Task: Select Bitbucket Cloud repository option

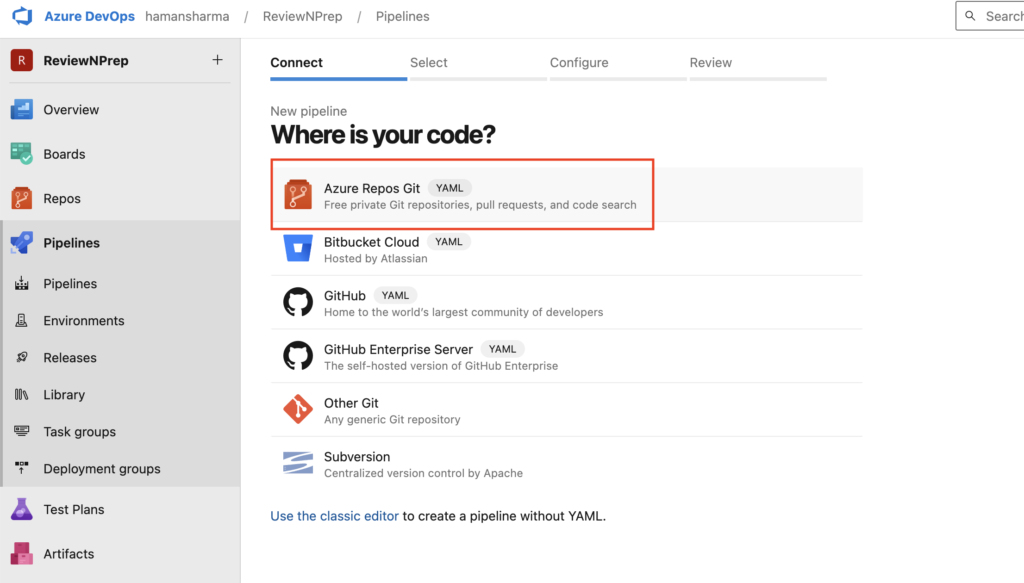Action: pyautogui.click(x=567, y=249)
